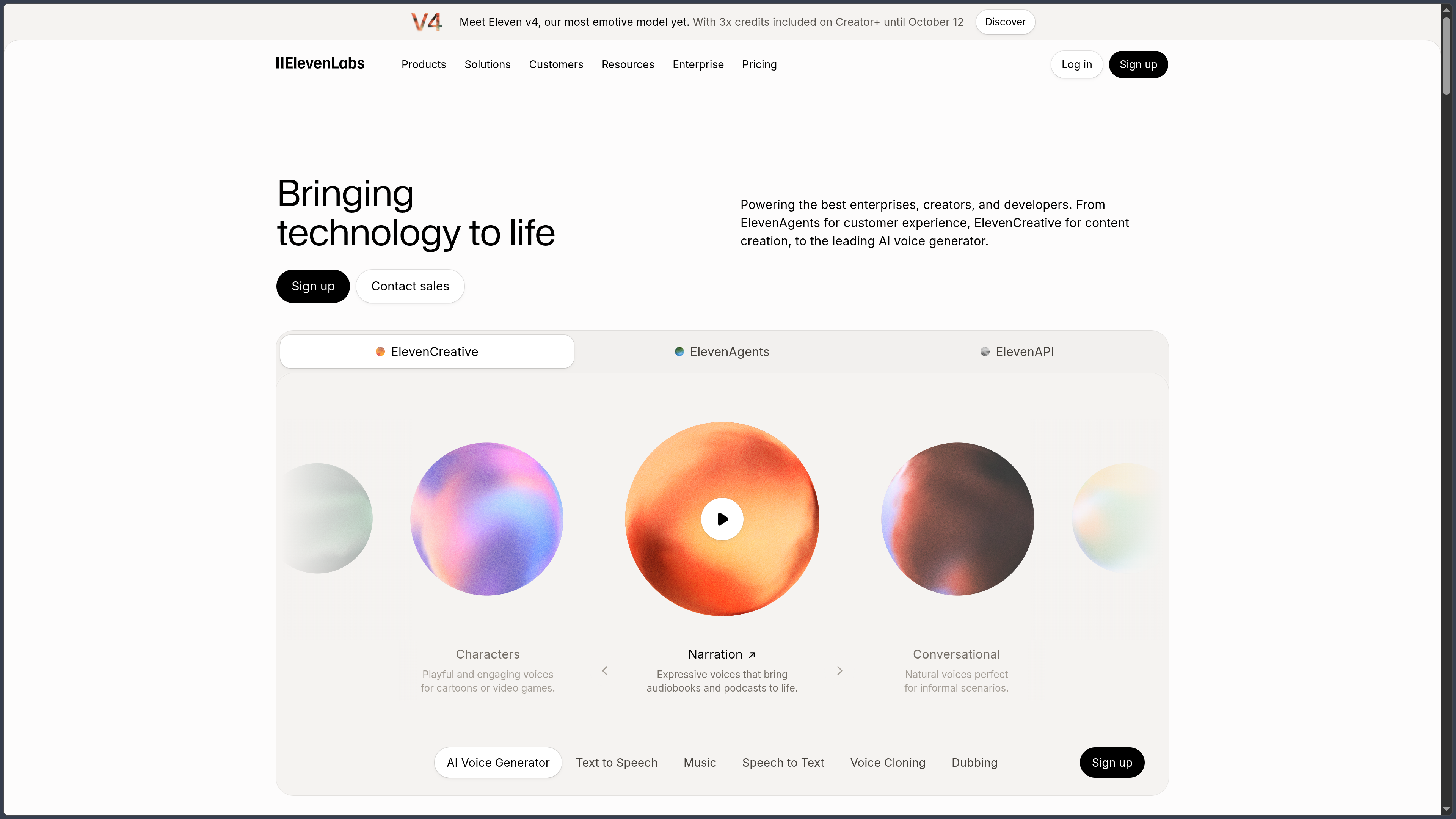The width and height of the screenshot is (1456, 819).
Task: Click the 'Meet Eleven v4' banner text
Action: tap(574, 22)
